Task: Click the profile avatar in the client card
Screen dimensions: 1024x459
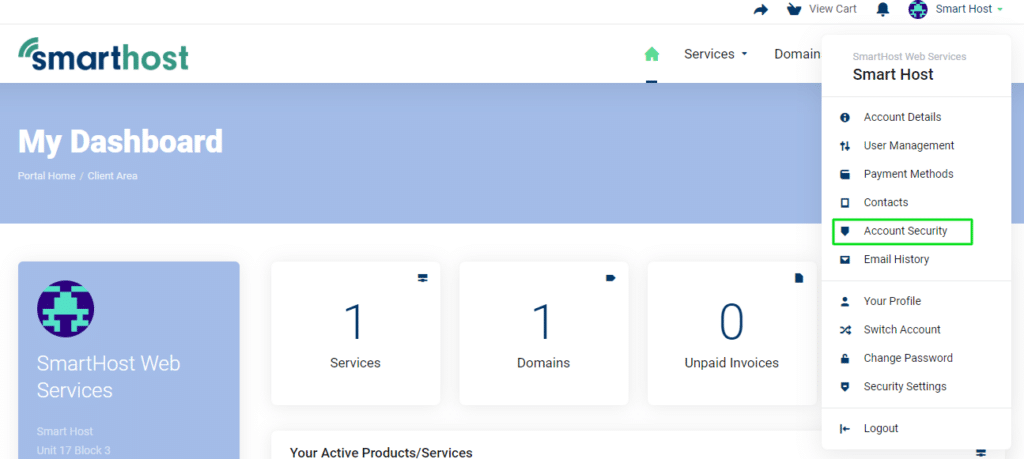Action: click(65, 309)
